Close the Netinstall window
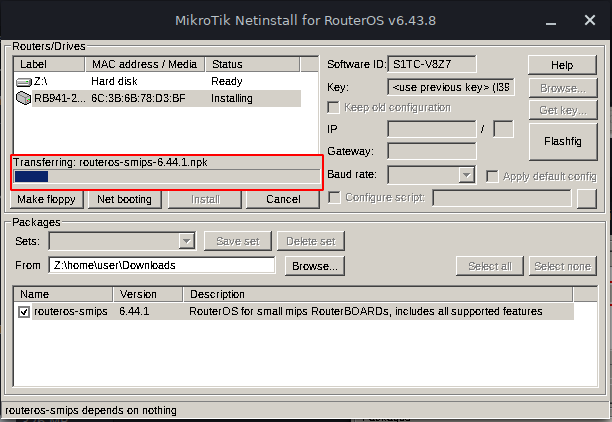Viewport: 612px width, 422px height. point(590,20)
